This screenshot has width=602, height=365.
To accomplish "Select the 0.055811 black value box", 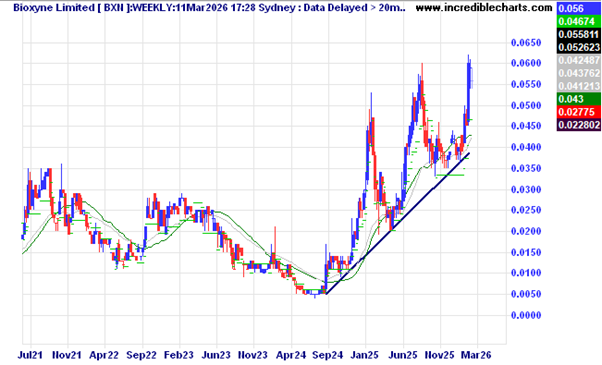I will (x=579, y=35).
